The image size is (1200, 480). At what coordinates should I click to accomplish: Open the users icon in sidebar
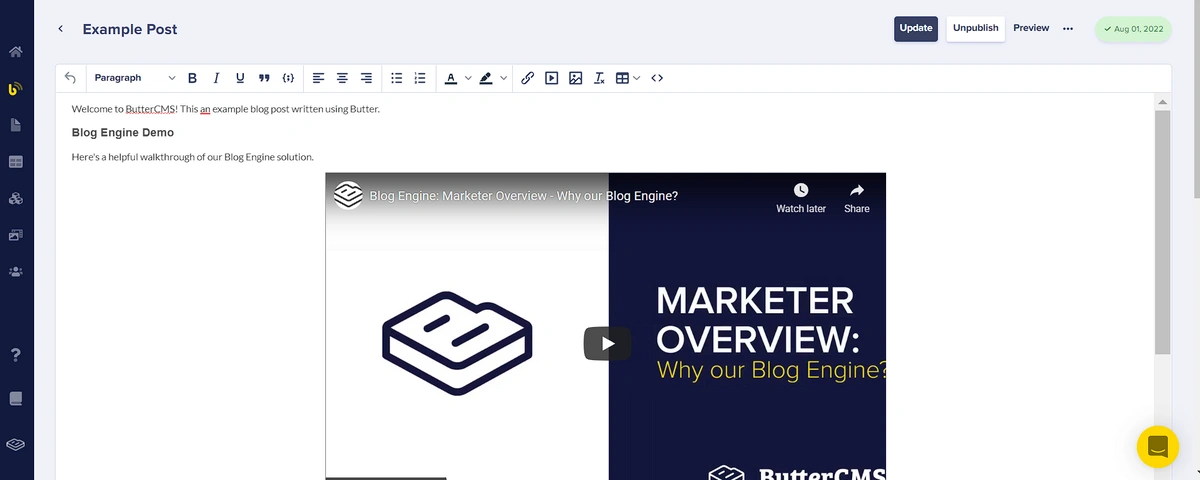(16, 271)
